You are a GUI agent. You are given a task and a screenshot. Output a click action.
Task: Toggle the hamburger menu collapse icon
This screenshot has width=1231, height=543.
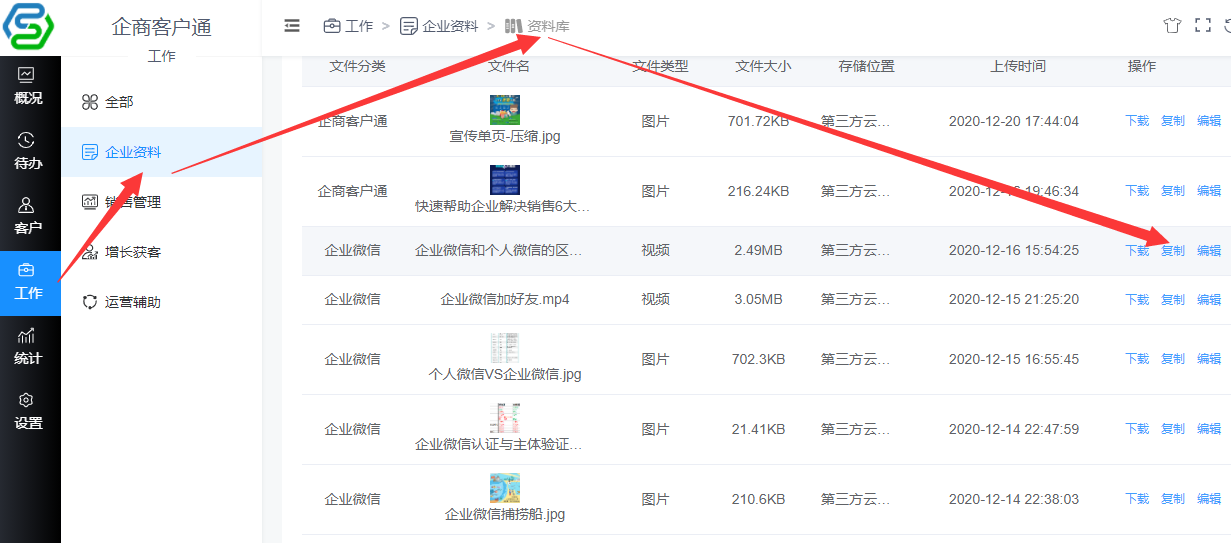click(x=292, y=26)
